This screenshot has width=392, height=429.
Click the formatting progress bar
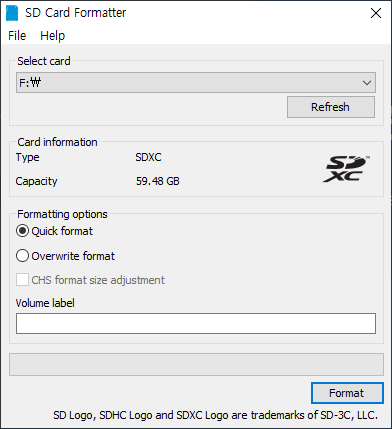[x=196, y=365]
